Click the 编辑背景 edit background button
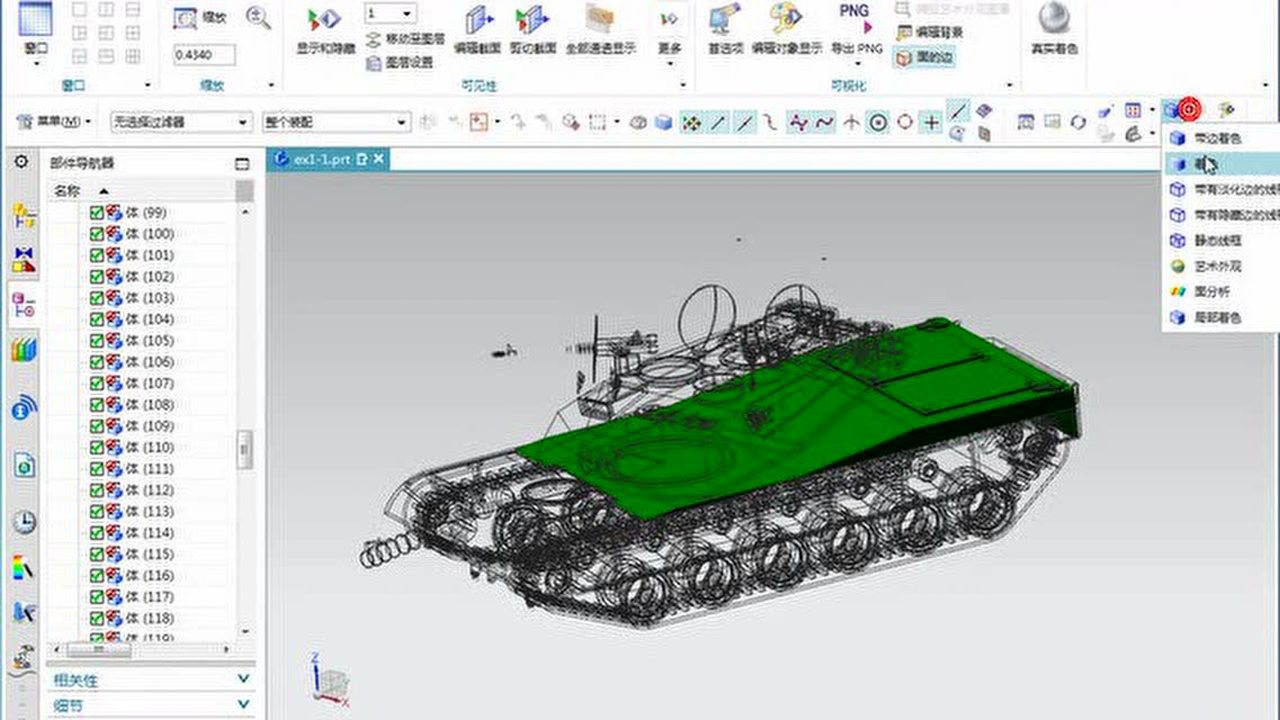Viewport: 1280px width, 720px height. [930, 33]
